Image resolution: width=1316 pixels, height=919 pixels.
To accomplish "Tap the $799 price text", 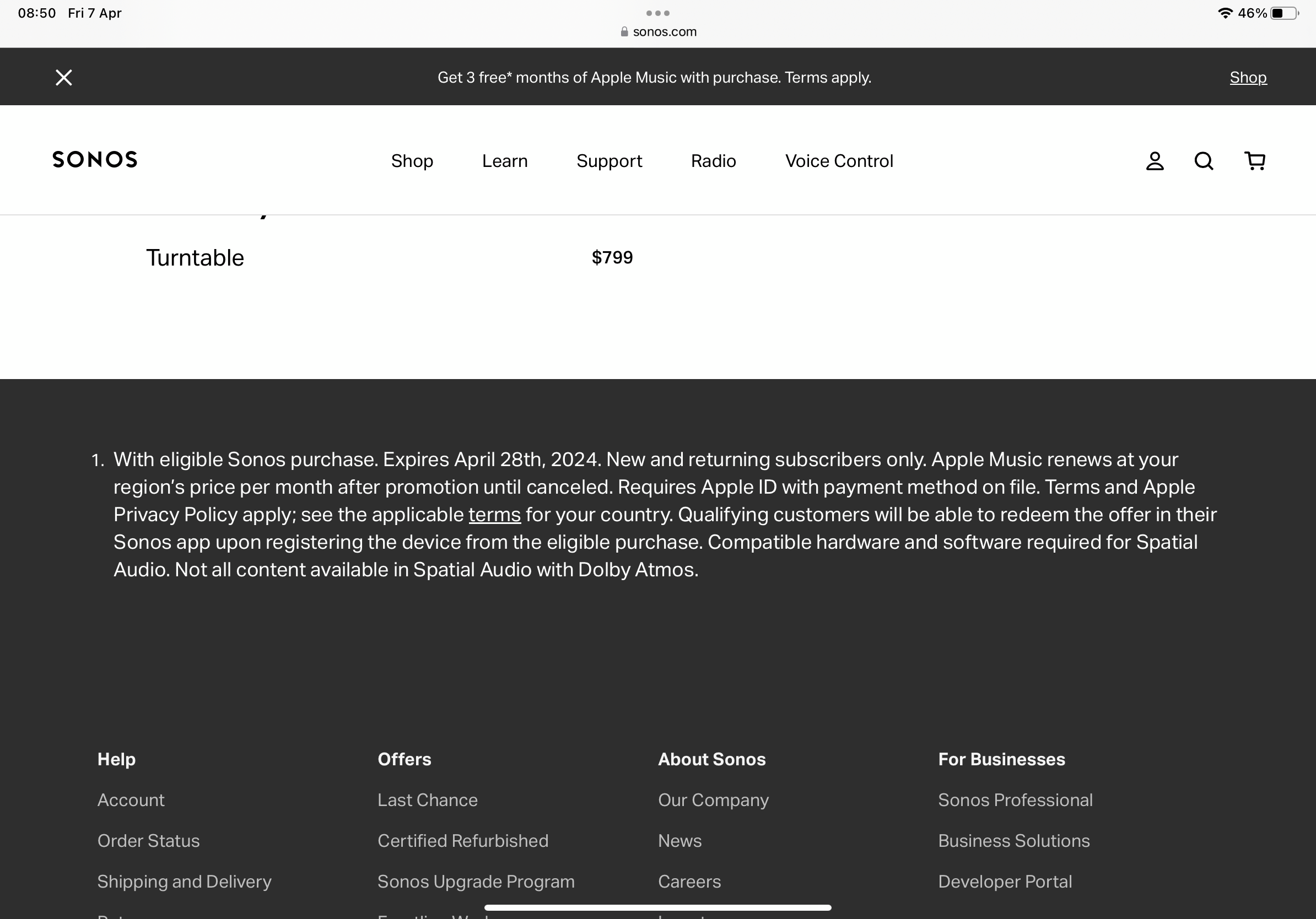I will 612,257.
